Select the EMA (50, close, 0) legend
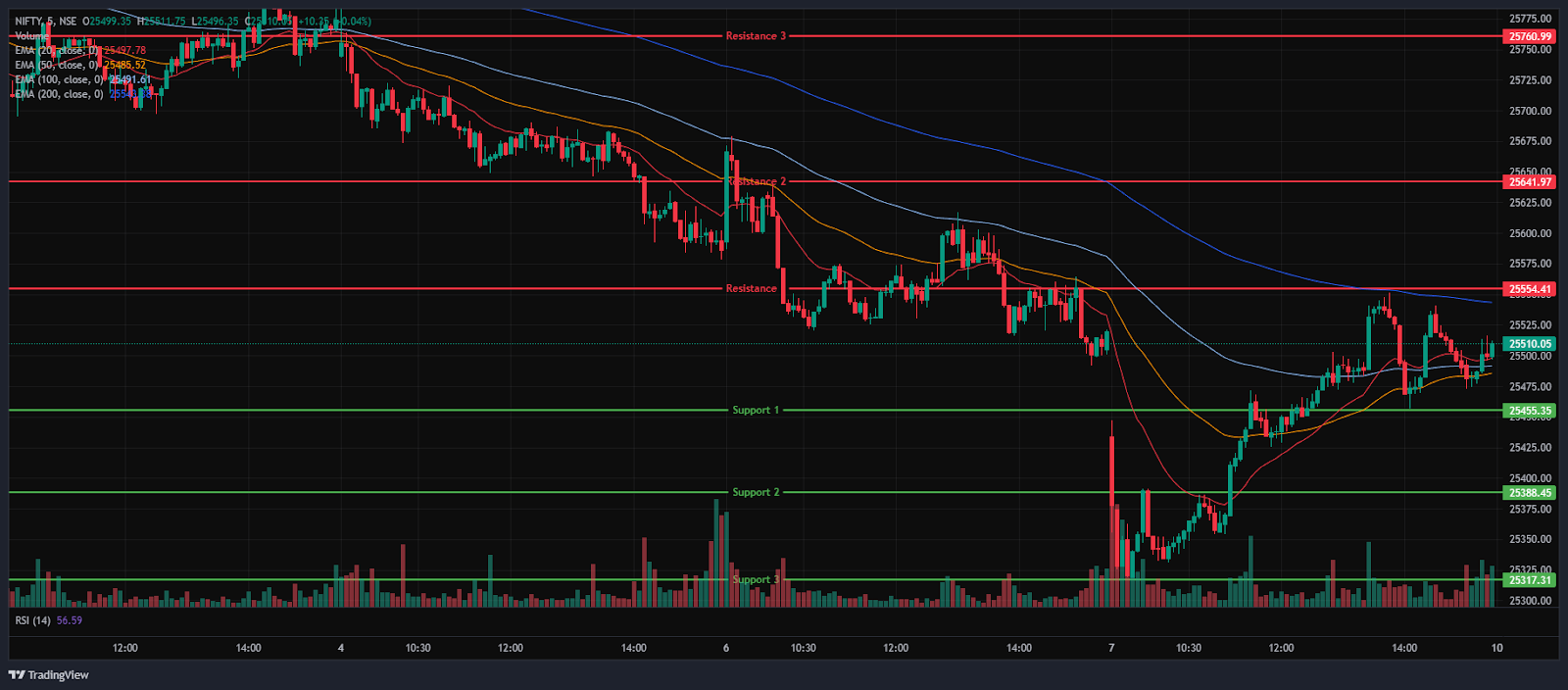1568x690 pixels. [58, 66]
